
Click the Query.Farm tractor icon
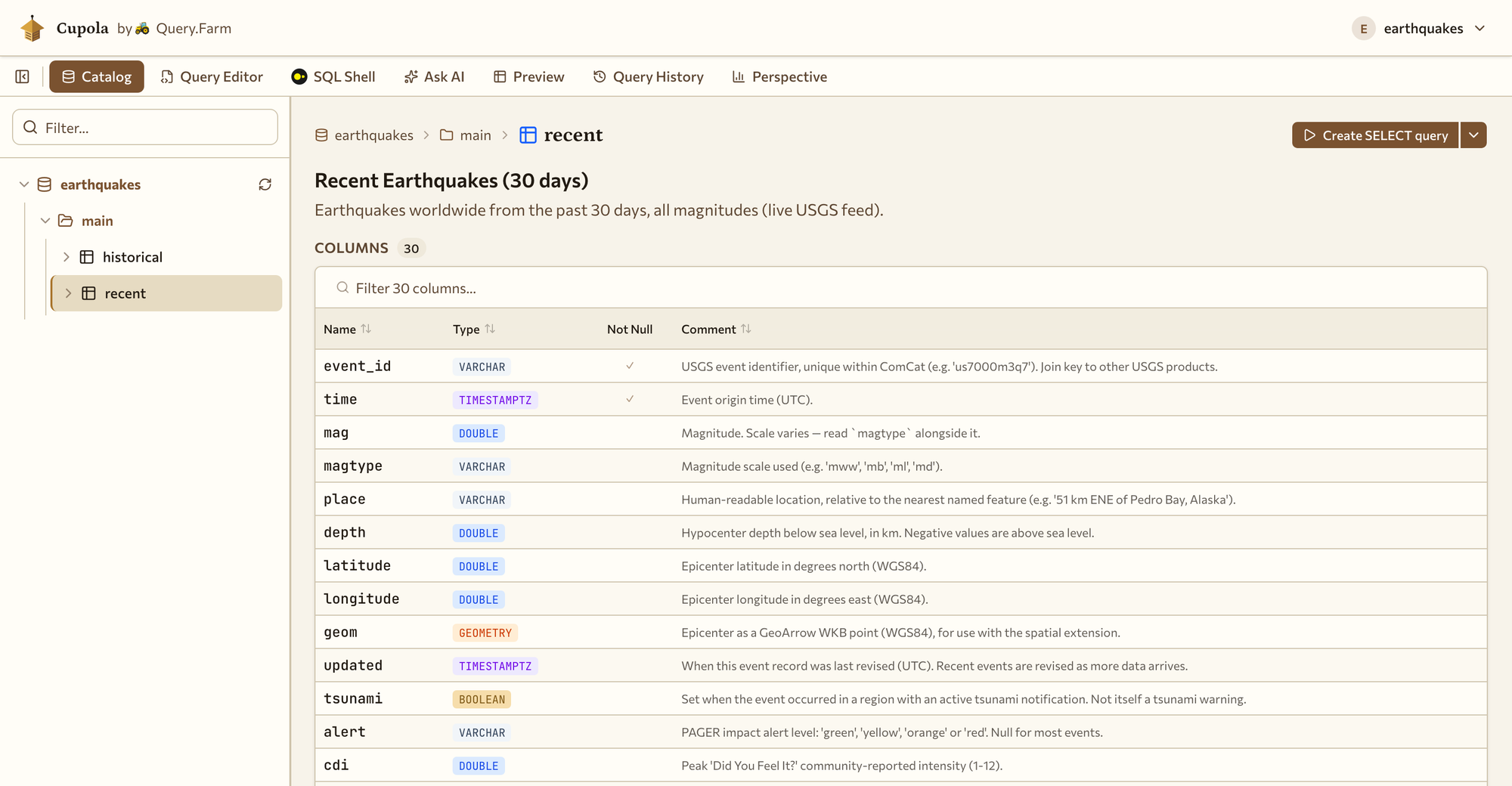coord(142,29)
